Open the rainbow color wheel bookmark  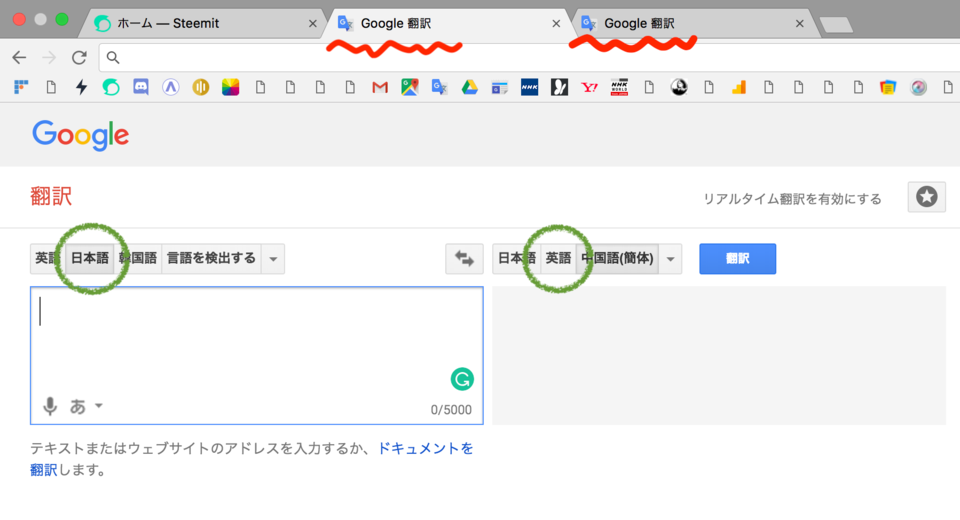click(x=230, y=88)
